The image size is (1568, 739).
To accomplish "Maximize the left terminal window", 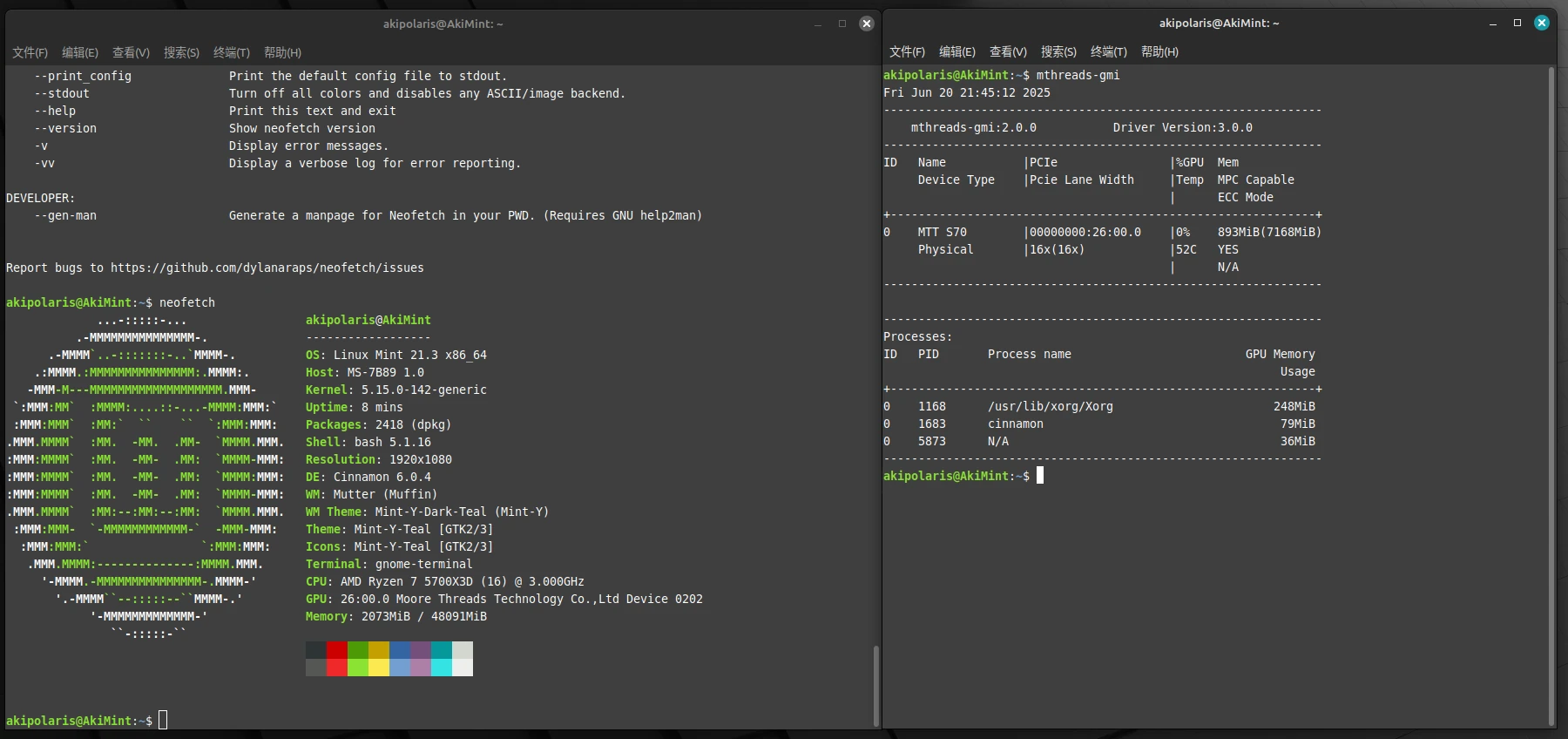I will (x=842, y=24).
